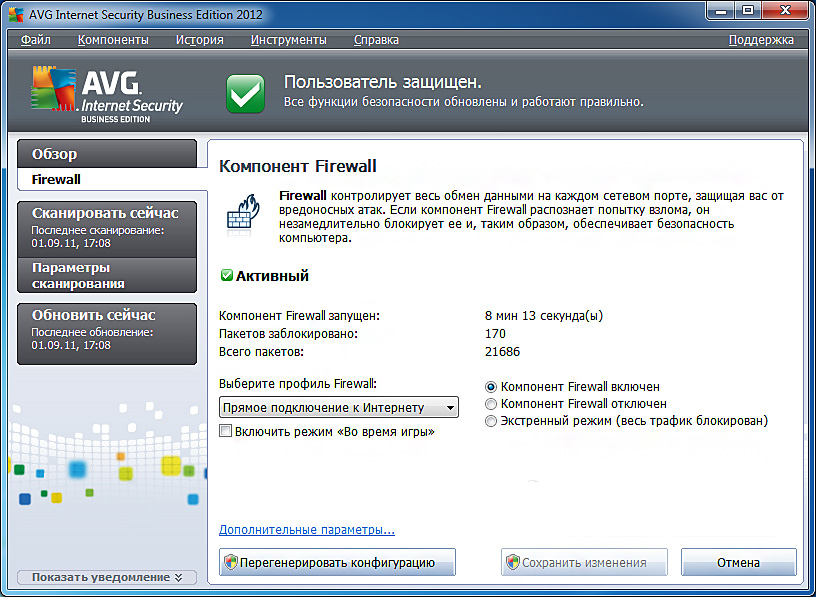Click the Поддержка link in menu bar
Image resolution: width=816 pixels, height=597 pixels.
761,40
